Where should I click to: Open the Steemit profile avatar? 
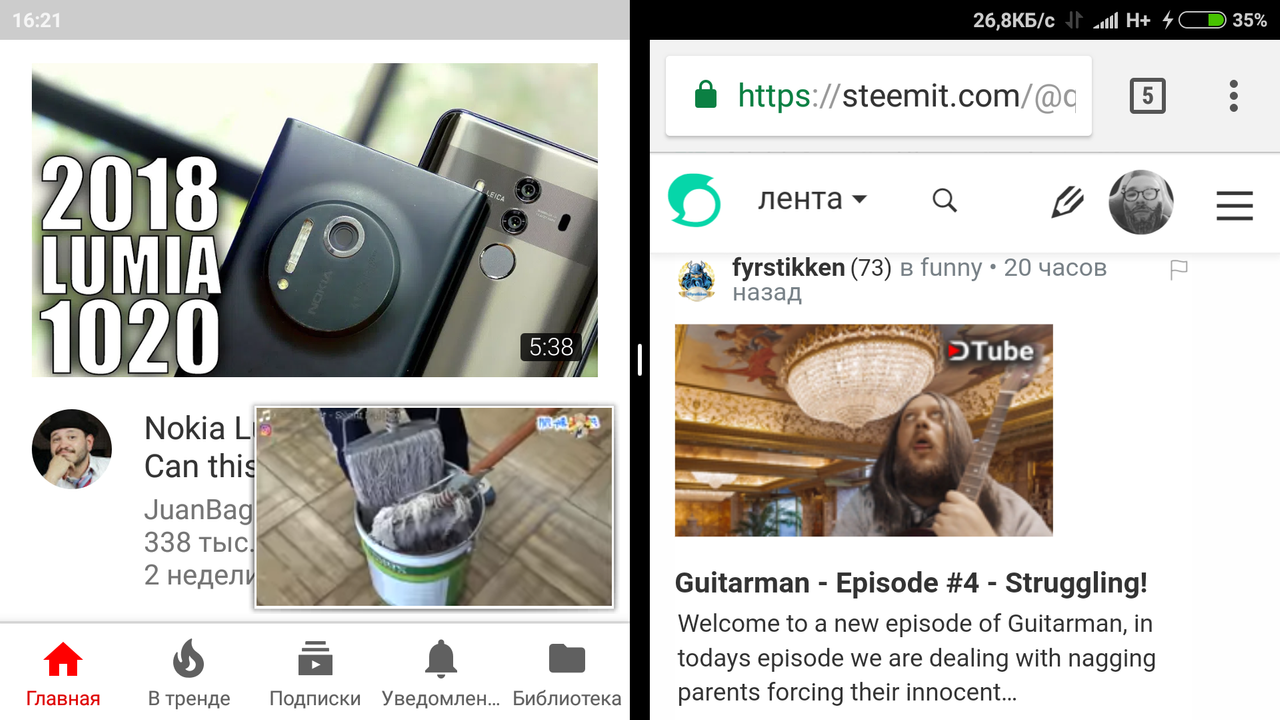click(1141, 202)
